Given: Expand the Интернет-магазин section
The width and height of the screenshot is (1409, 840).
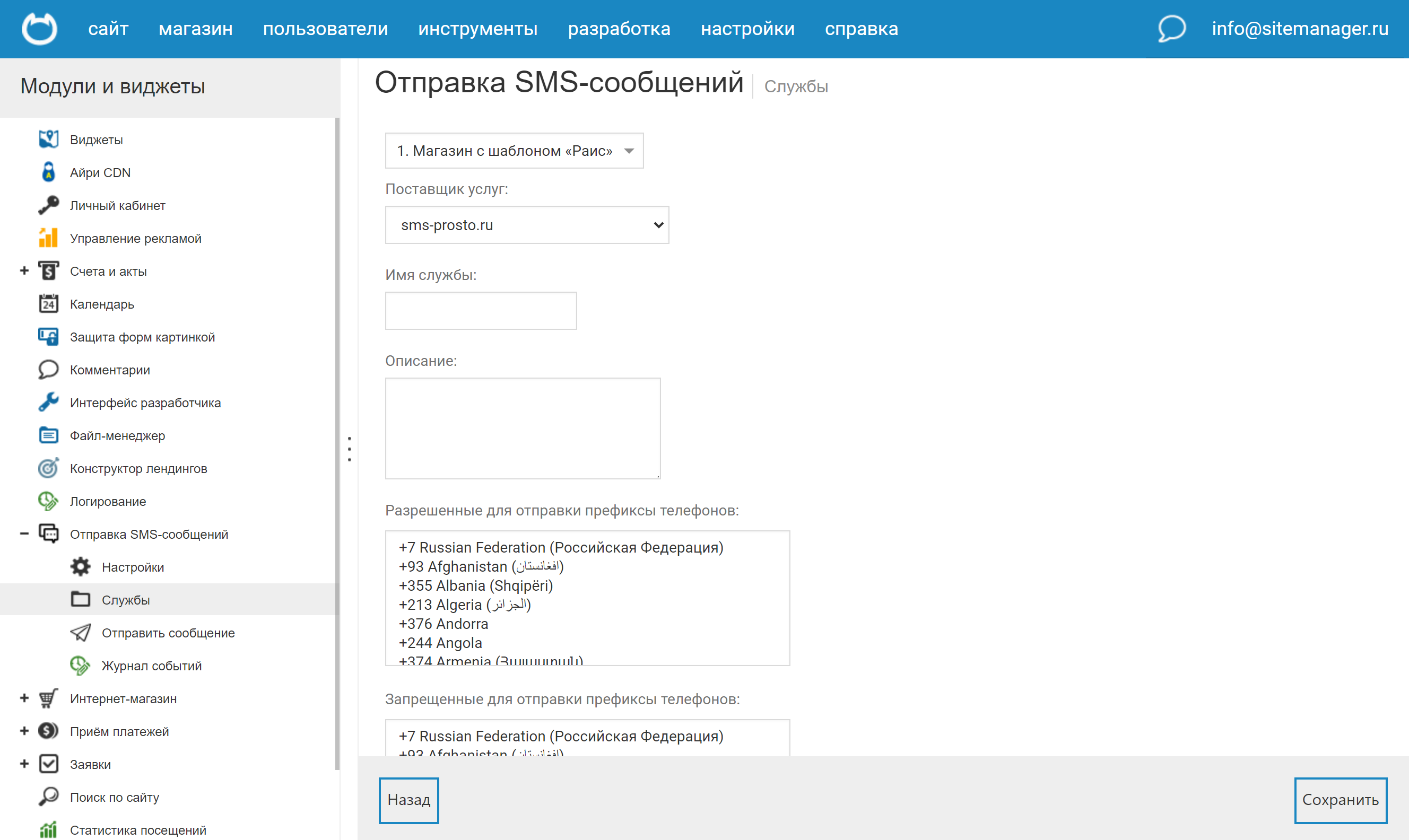Looking at the screenshot, I should point(24,698).
